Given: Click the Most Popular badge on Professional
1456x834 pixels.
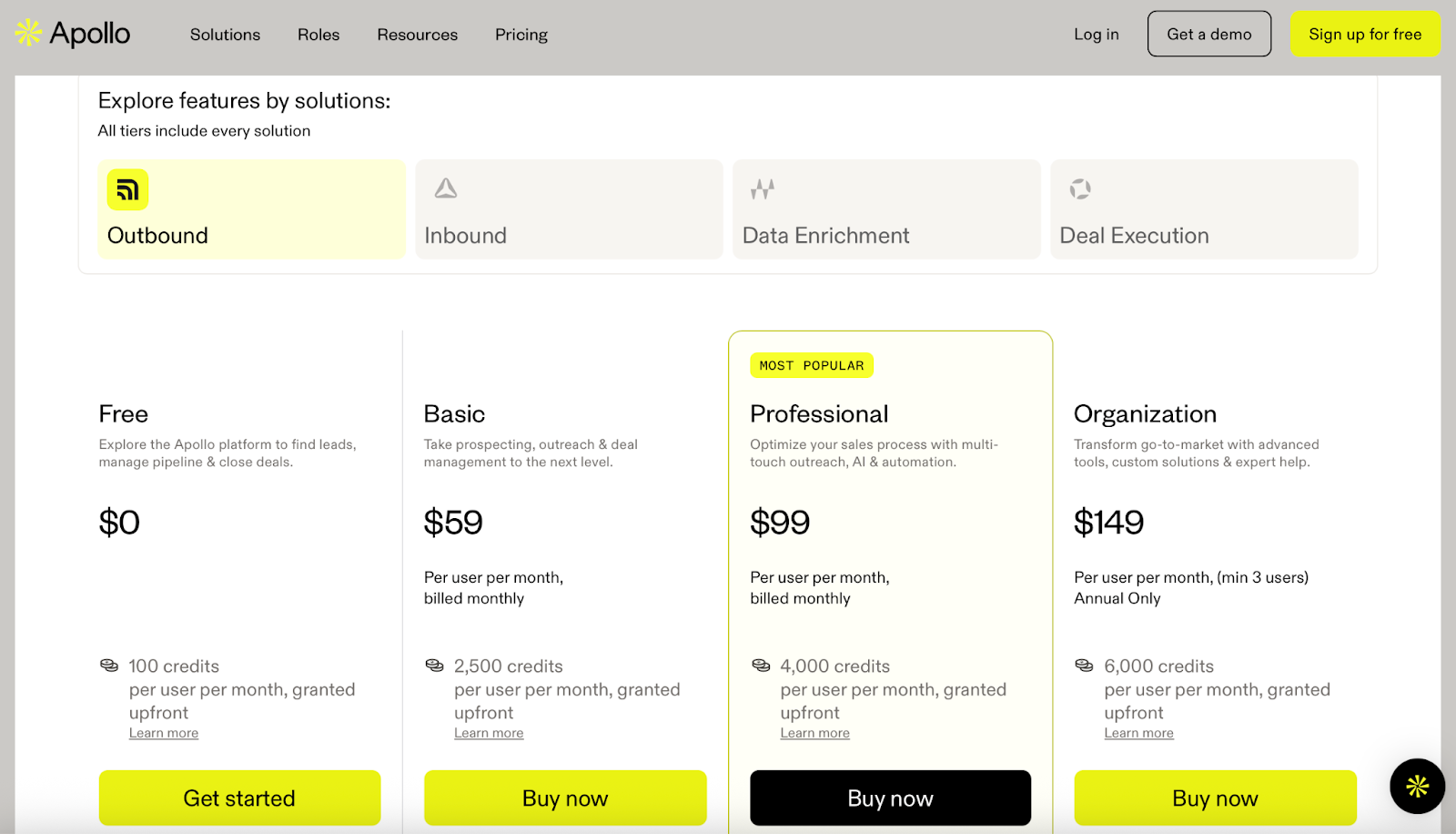Looking at the screenshot, I should pos(811,365).
